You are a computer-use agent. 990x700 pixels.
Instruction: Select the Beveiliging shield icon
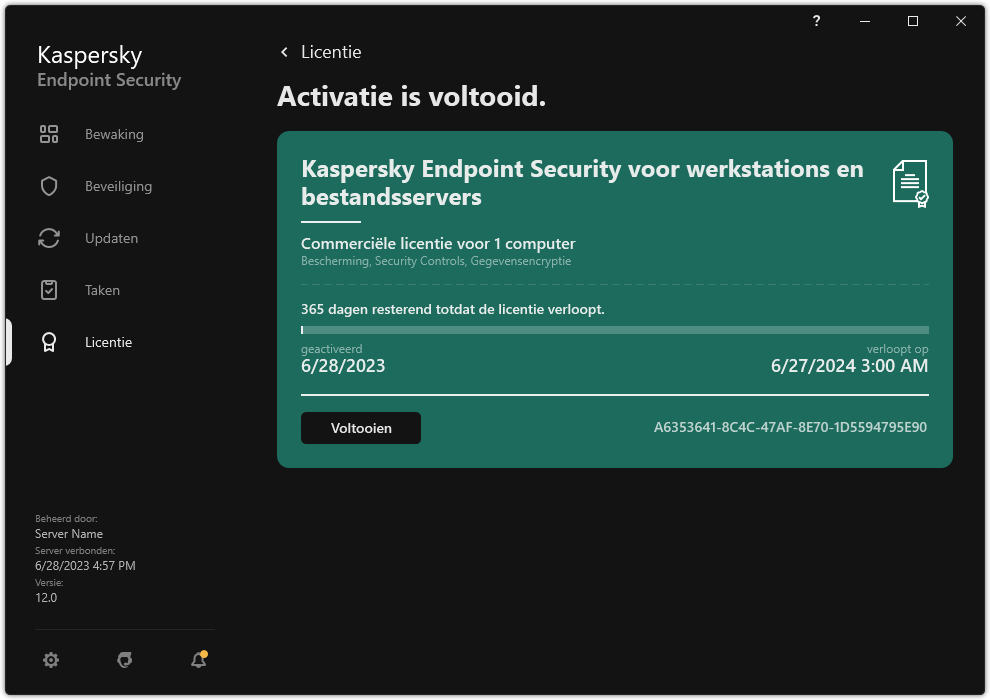tap(49, 185)
